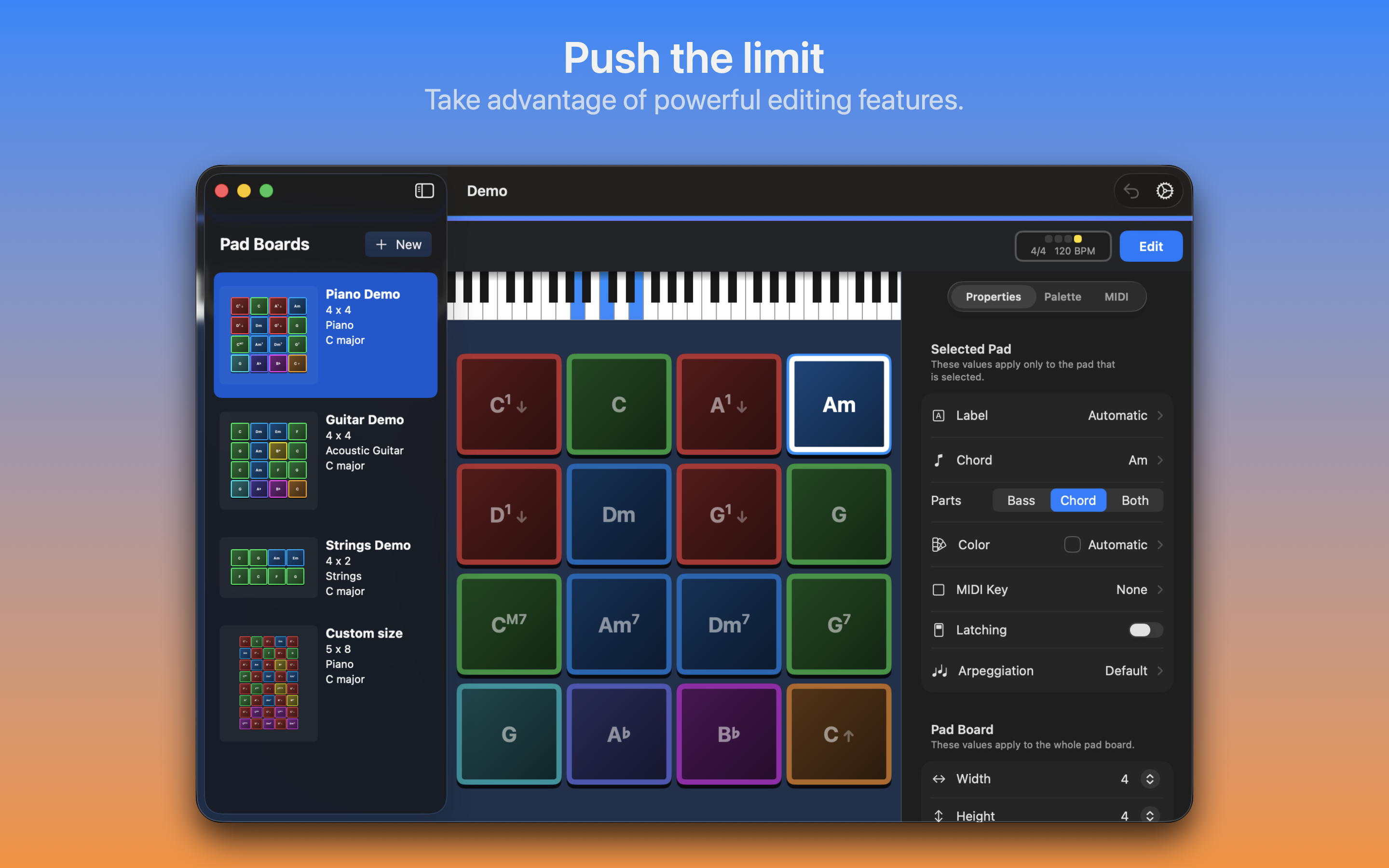This screenshot has height=868, width=1389.
Task: Click the Selected Pad heading
Action: [x=970, y=349]
